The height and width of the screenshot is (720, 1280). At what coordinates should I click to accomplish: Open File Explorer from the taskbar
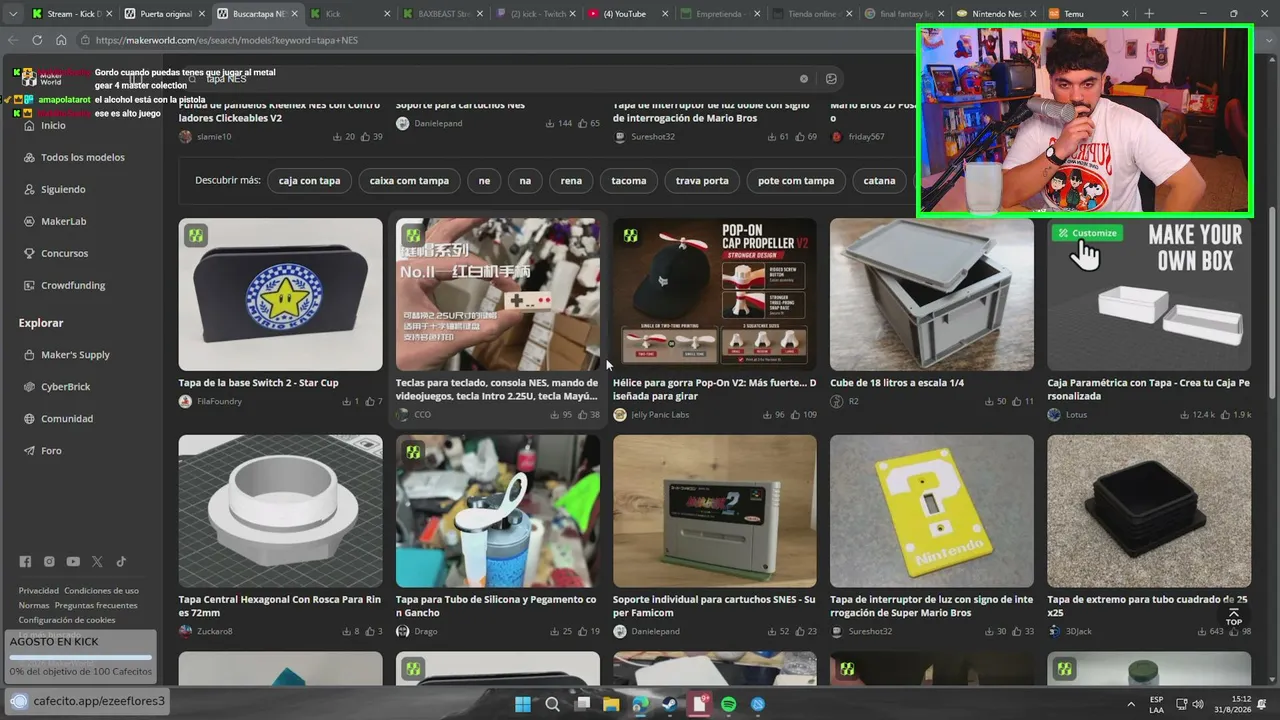[x=611, y=704]
